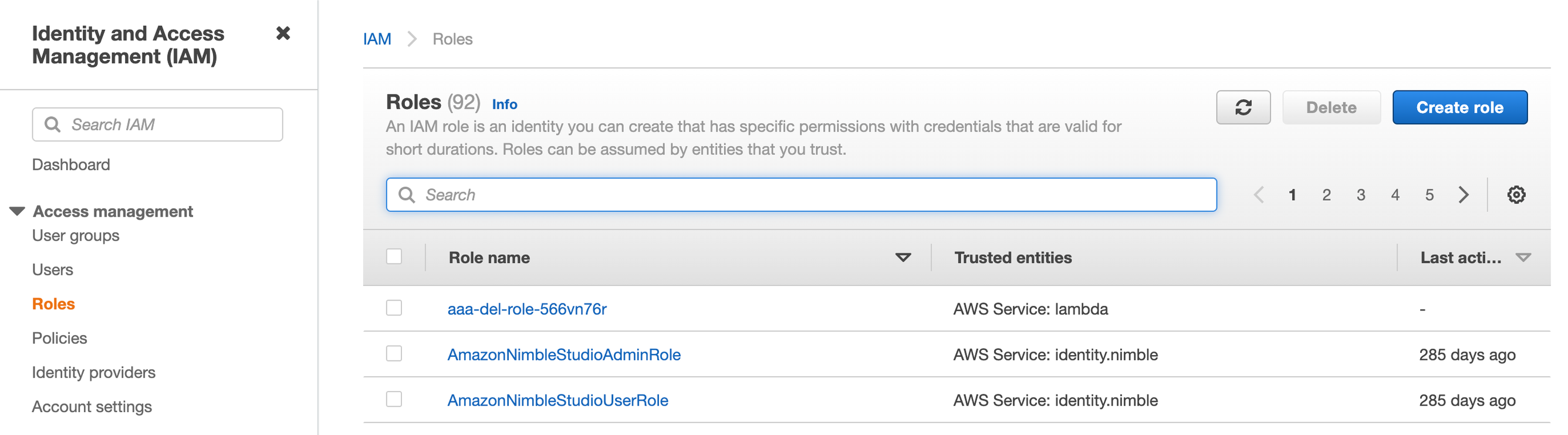Tick the AmazonNimbleStudioAdminRole checkbox
The height and width of the screenshot is (435, 1568).
click(x=394, y=354)
